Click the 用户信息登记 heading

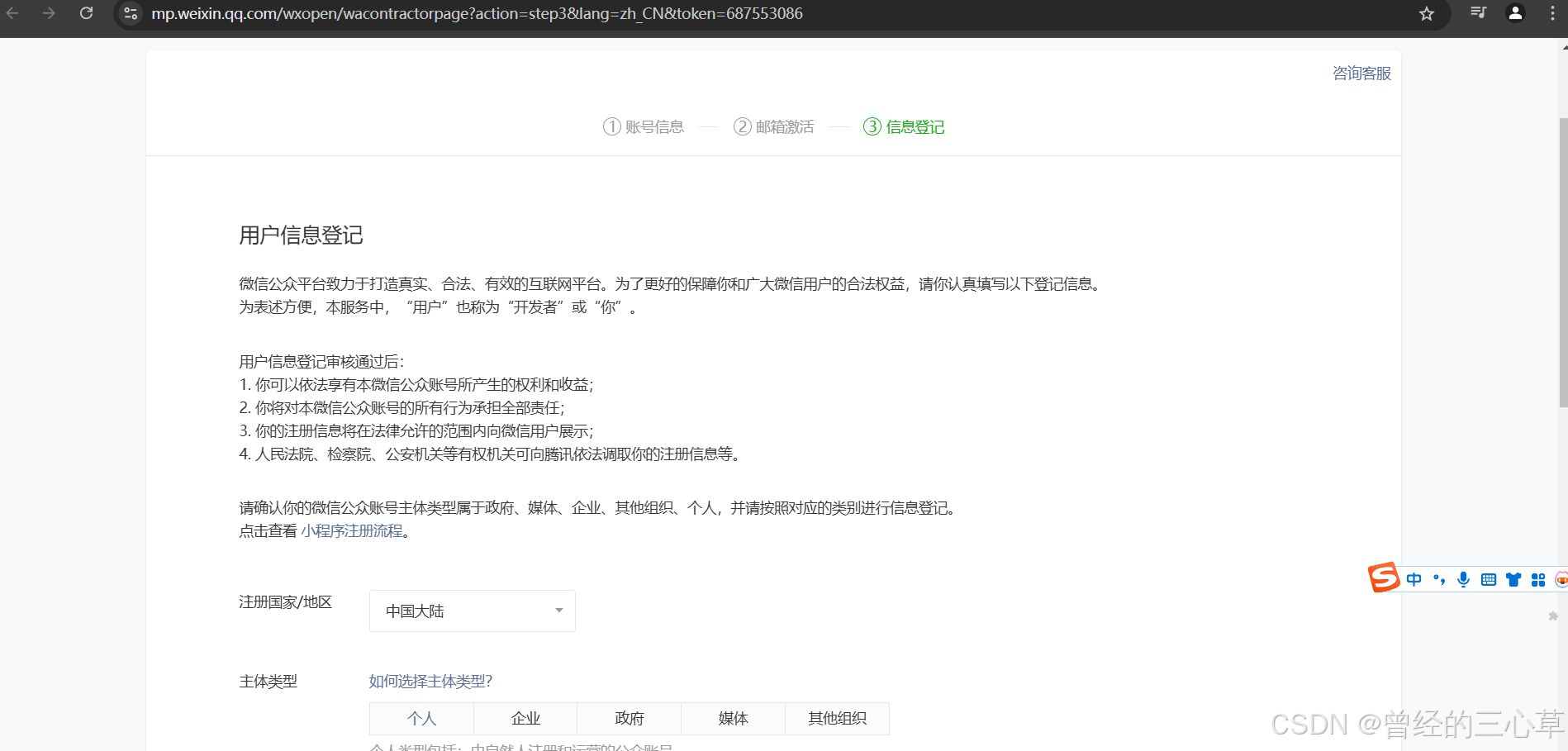pyautogui.click(x=301, y=235)
